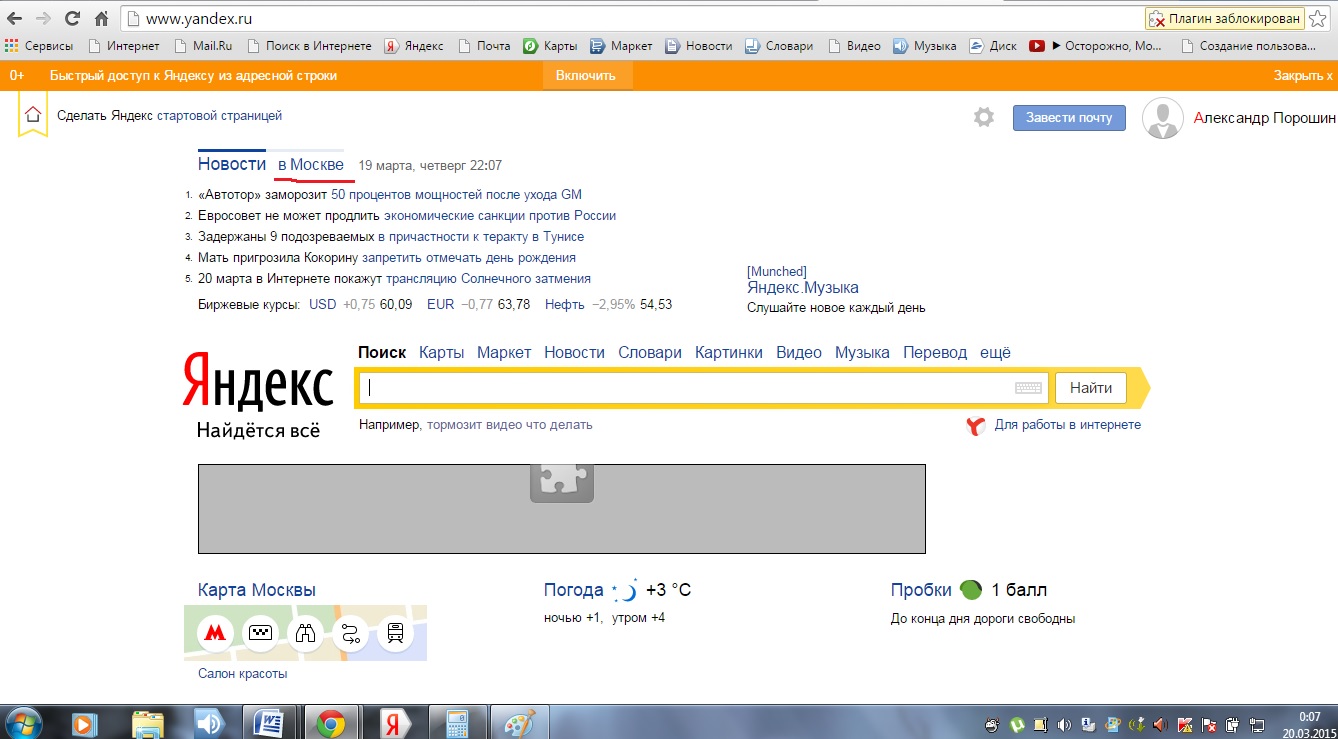
Task: Open the Сервисы apps grid bookmark
Action: tap(39, 46)
